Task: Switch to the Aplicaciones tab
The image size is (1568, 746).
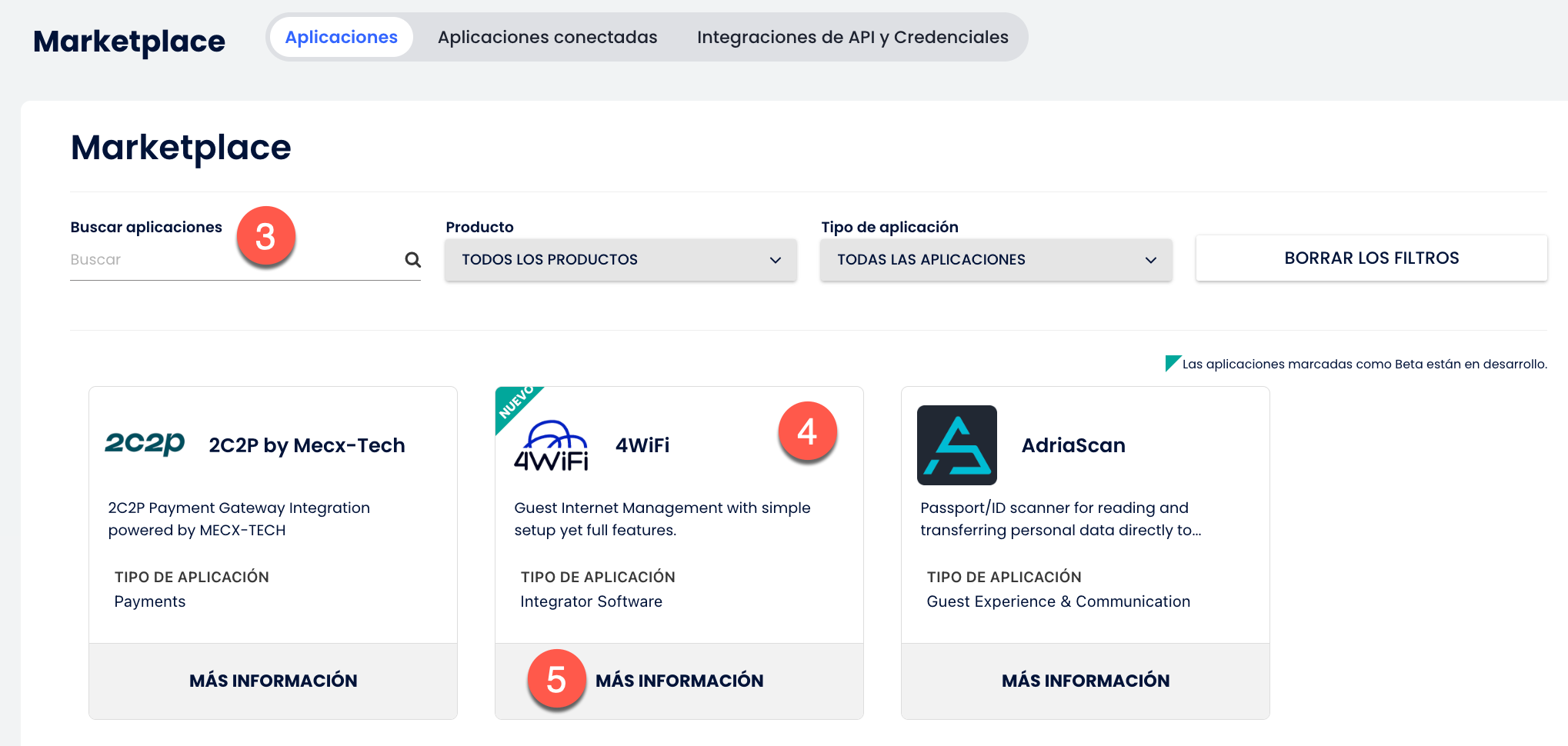Action: point(341,37)
